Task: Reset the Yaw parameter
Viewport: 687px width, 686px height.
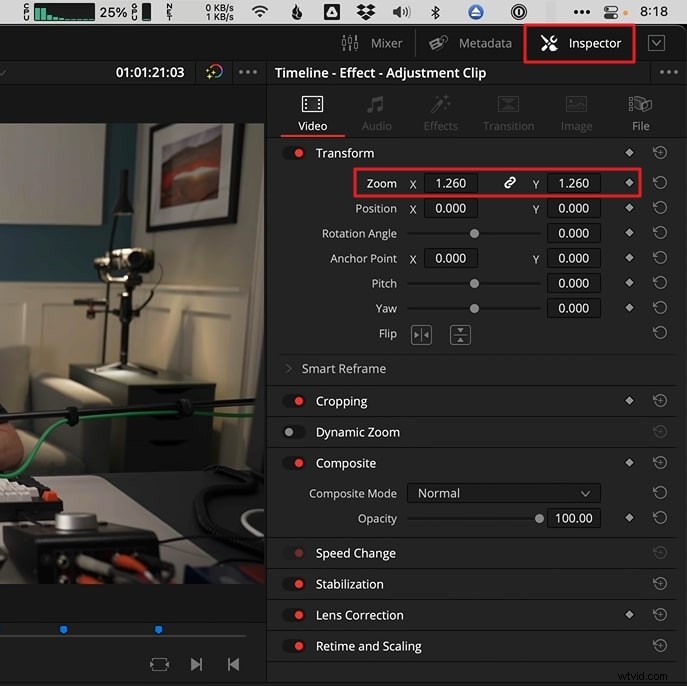Action: 660,308
